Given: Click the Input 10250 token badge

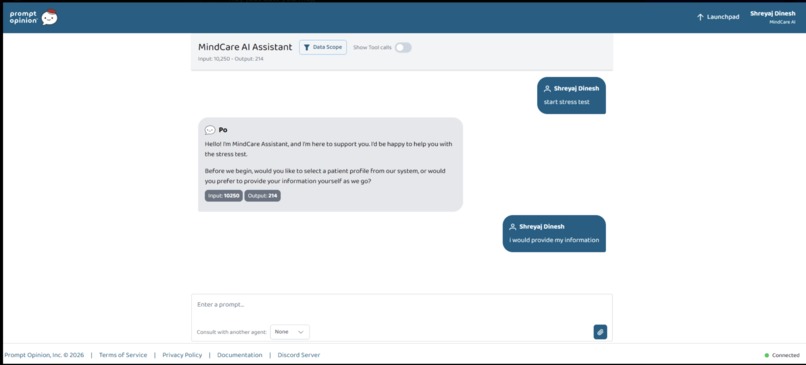Looking at the screenshot, I should click(224, 196).
